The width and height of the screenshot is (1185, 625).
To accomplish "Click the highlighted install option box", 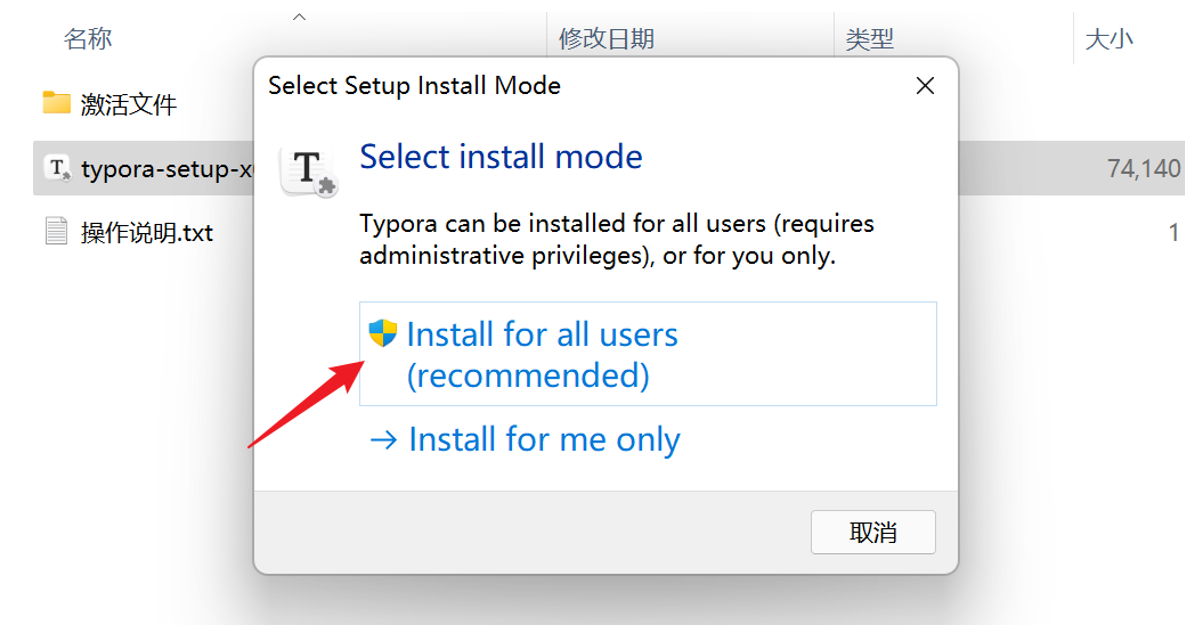I will click(x=647, y=353).
